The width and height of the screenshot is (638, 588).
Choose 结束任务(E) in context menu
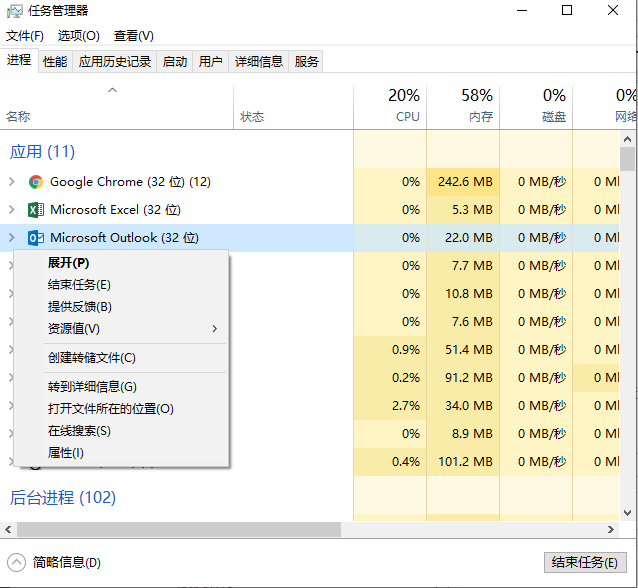click(x=121, y=285)
